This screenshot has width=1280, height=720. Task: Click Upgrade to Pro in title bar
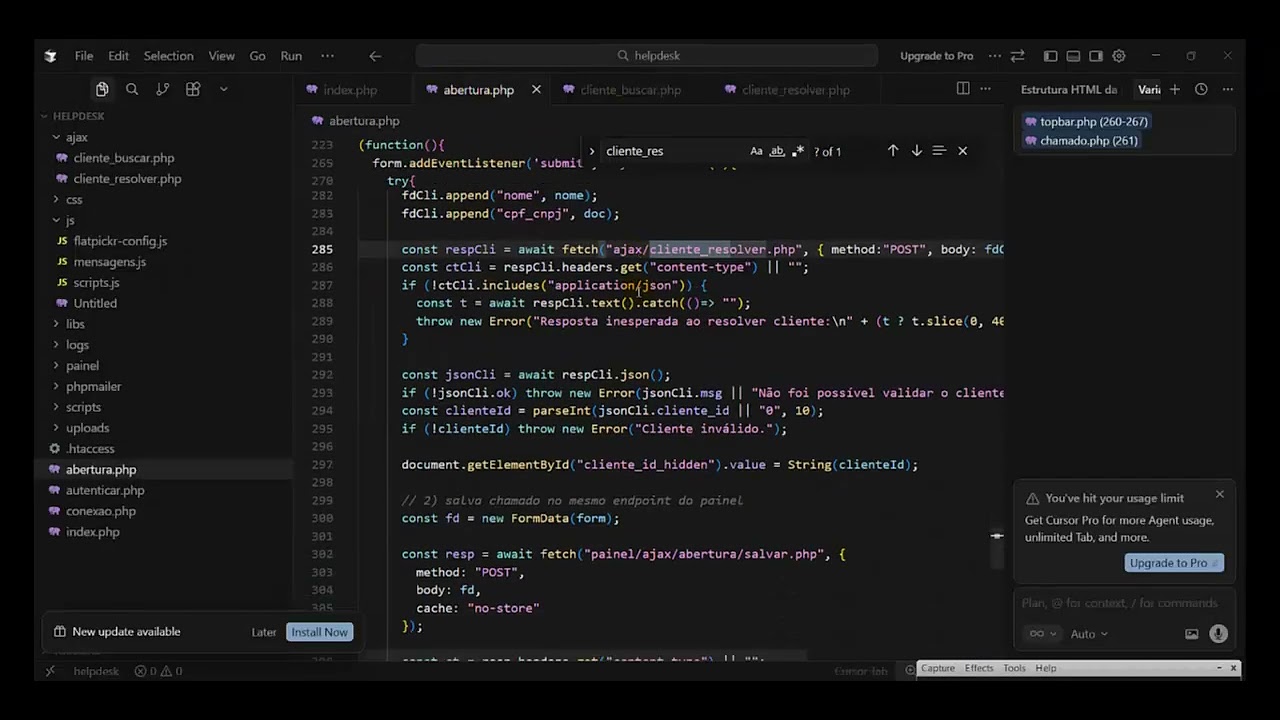coord(936,56)
